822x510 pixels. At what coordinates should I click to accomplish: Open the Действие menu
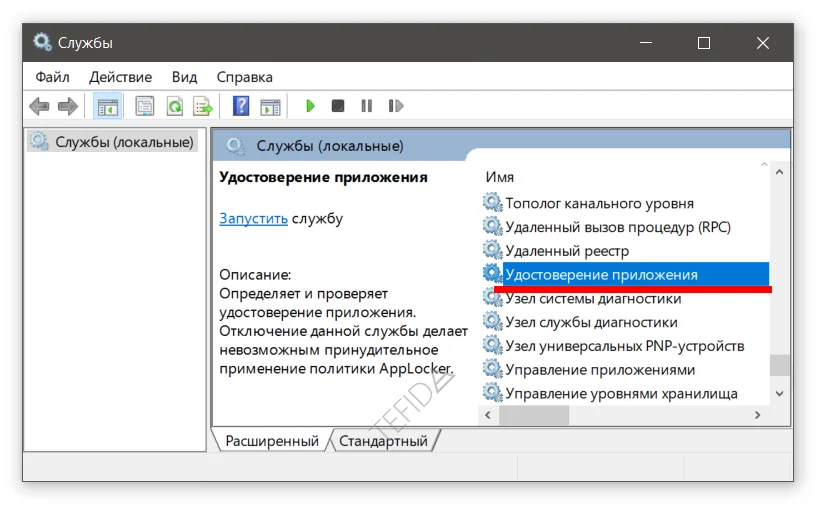pos(121,77)
